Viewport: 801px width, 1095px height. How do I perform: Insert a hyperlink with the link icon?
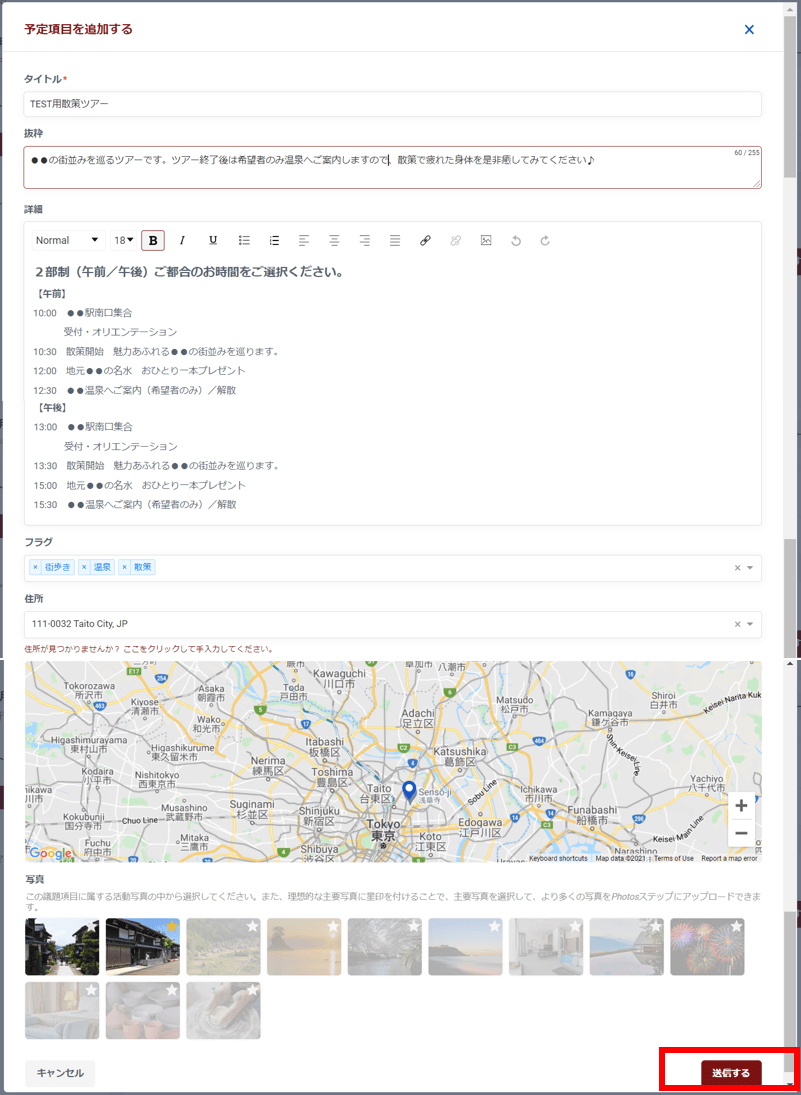tap(425, 240)
